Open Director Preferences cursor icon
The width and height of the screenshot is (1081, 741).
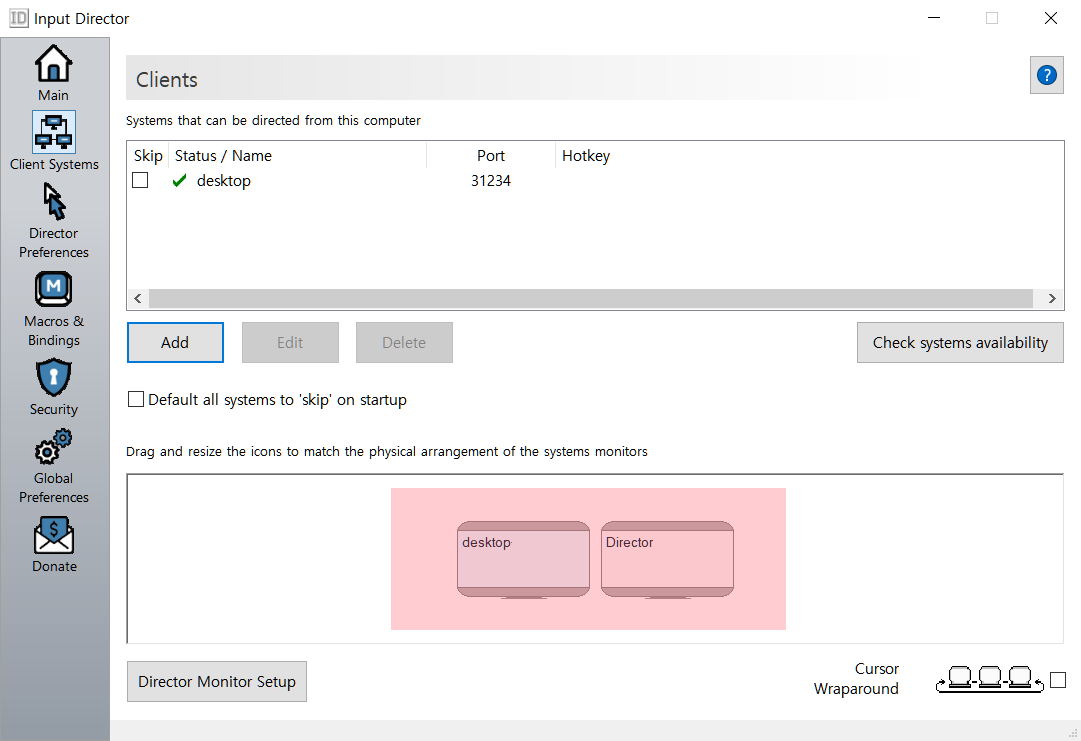tap(54, 201)
